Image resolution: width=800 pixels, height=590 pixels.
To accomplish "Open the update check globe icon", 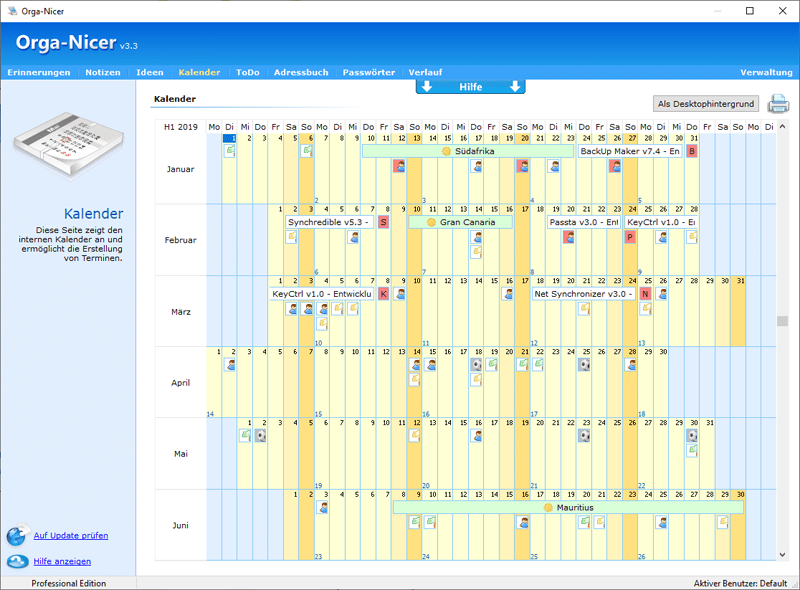I will pos(17,536).
